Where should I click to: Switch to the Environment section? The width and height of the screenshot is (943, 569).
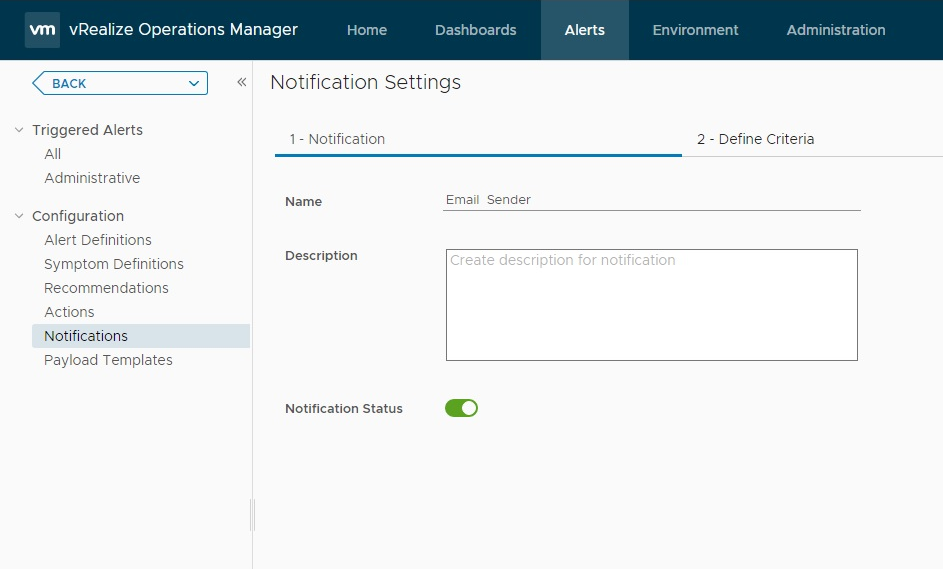[x=695, y=30]
